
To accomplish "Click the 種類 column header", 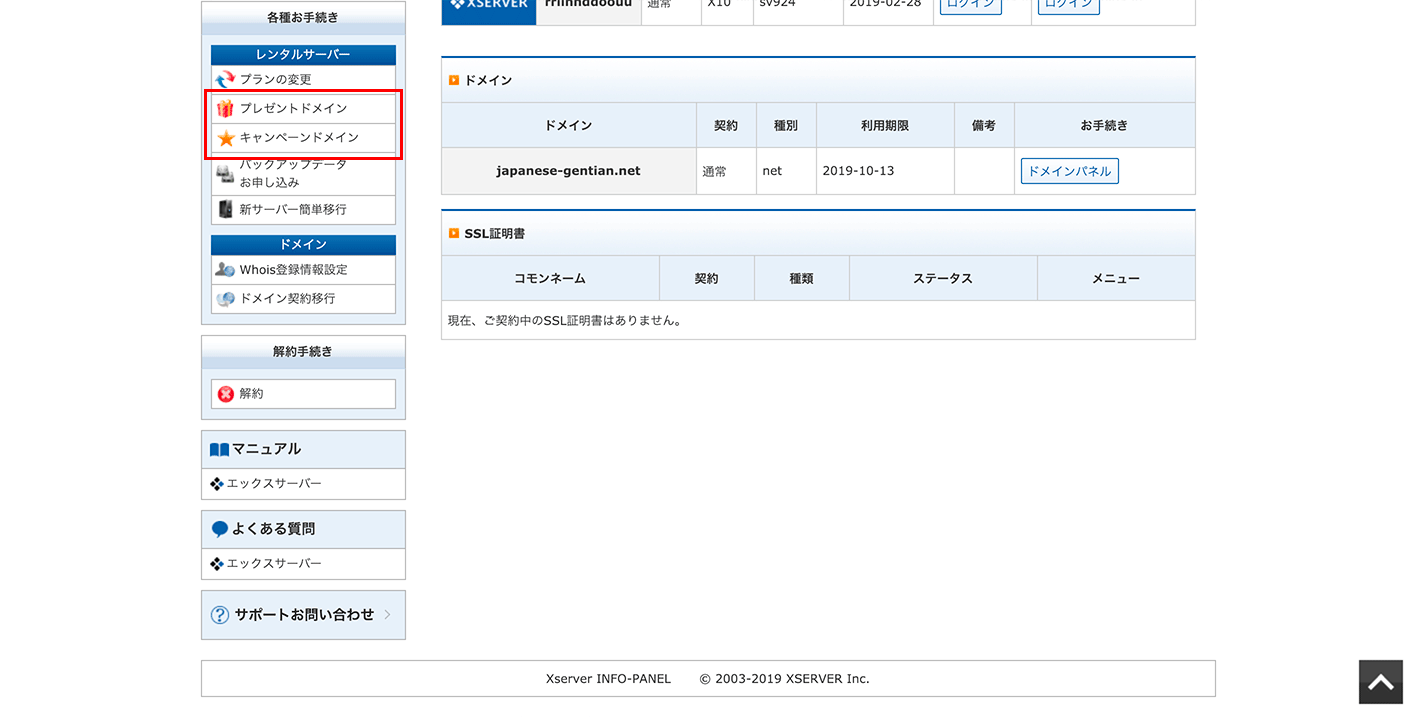I will click(x=801, y=279).
